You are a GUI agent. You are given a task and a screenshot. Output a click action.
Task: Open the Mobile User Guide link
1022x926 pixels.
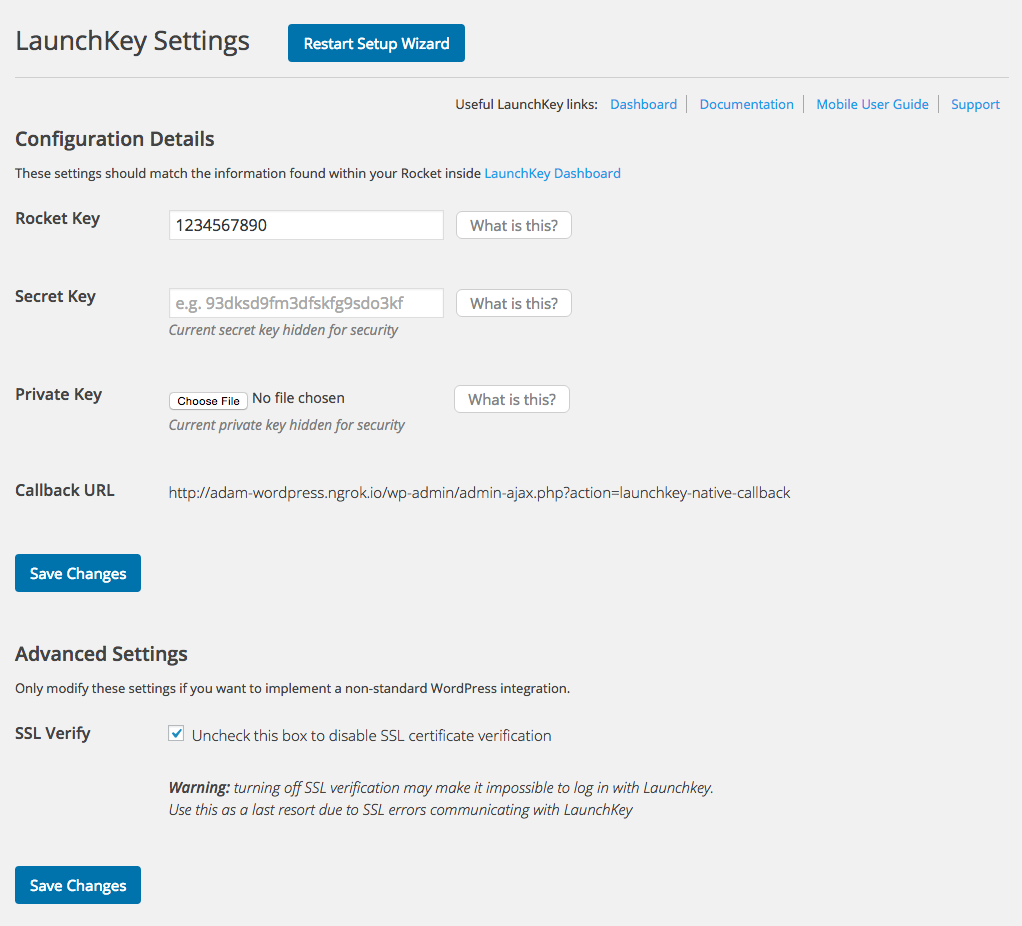tap(872, 104)
